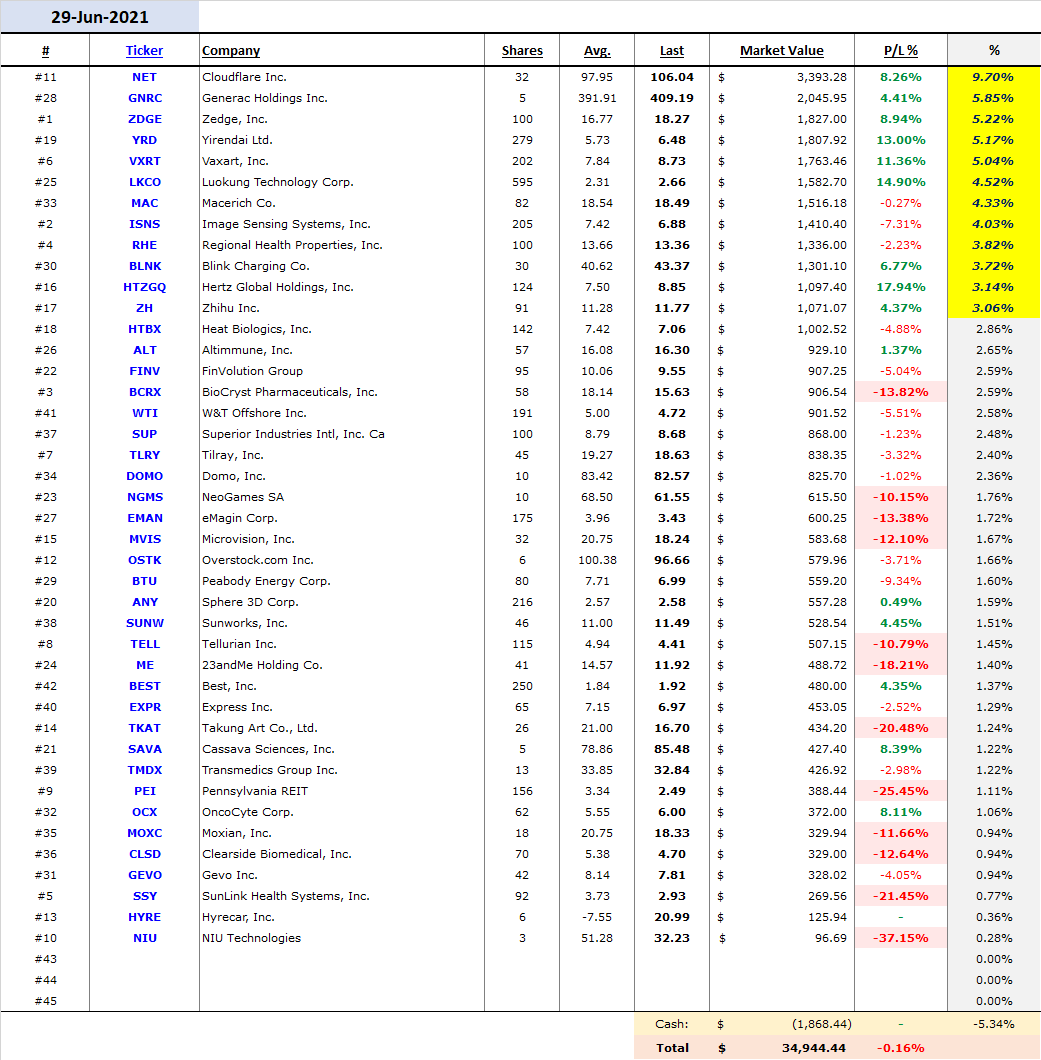The image size is (1041, 1060).
Task: Open the WTI ticker link
Action: coord(145,412)
